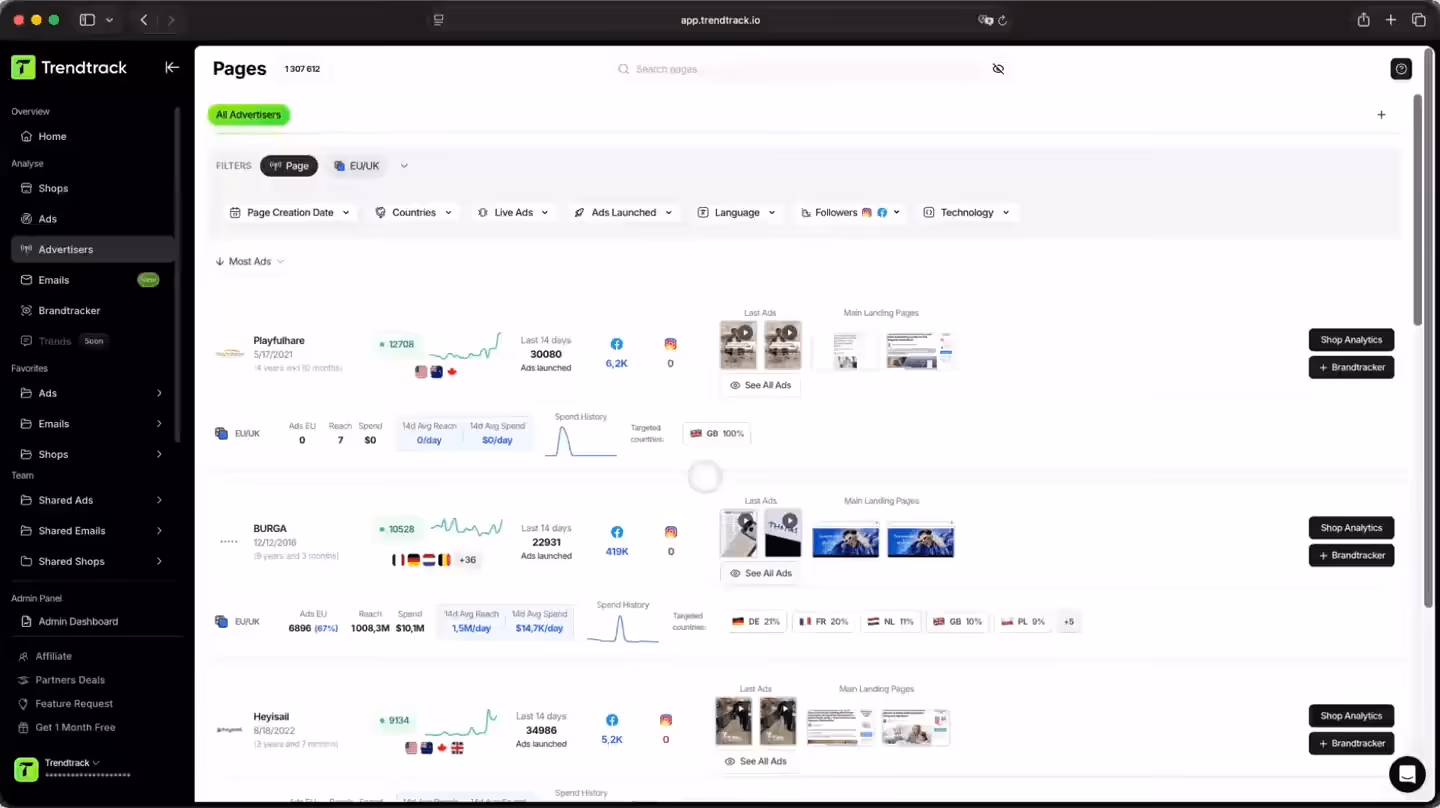Open the Trendtrack account menu
1440x808 pixels.
pos(72,768)
